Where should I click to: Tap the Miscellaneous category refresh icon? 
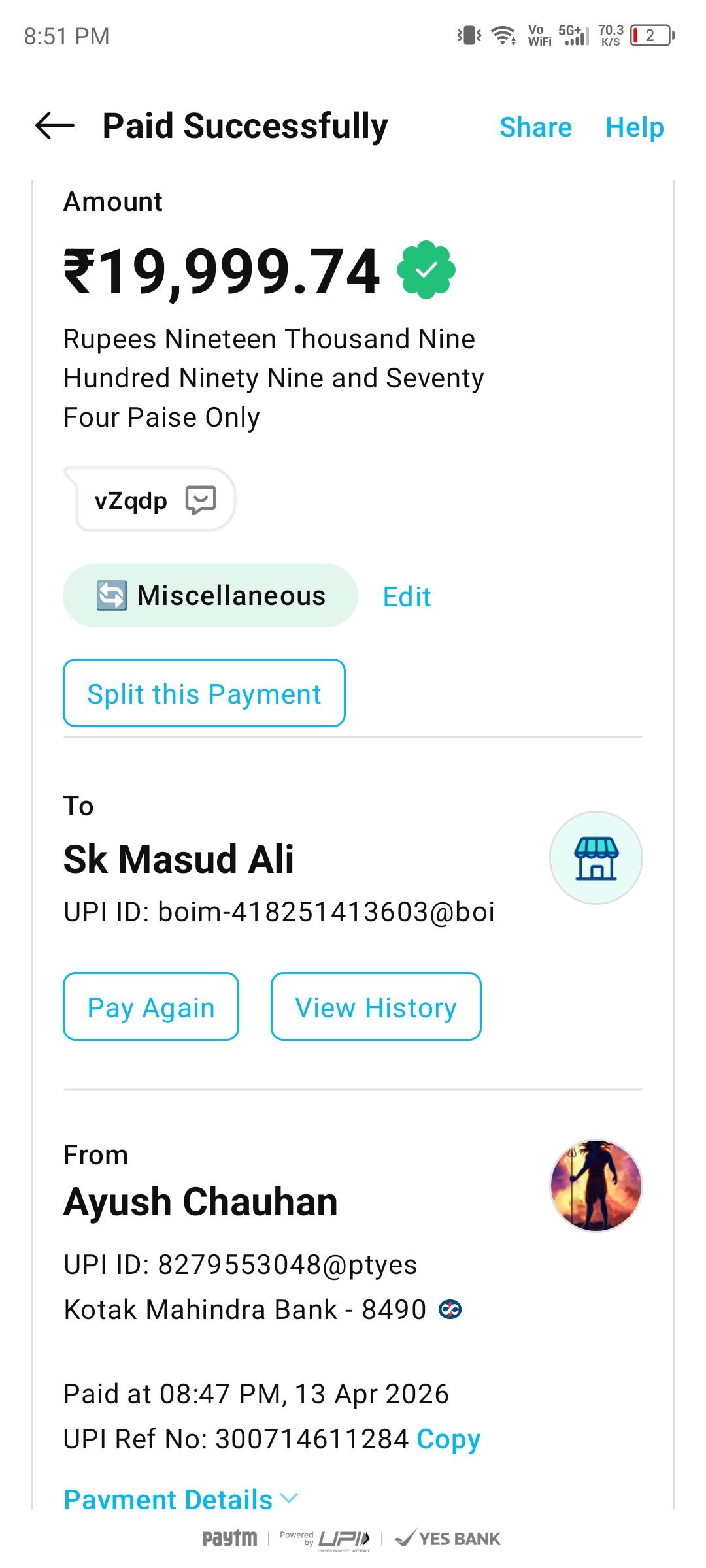112,595
